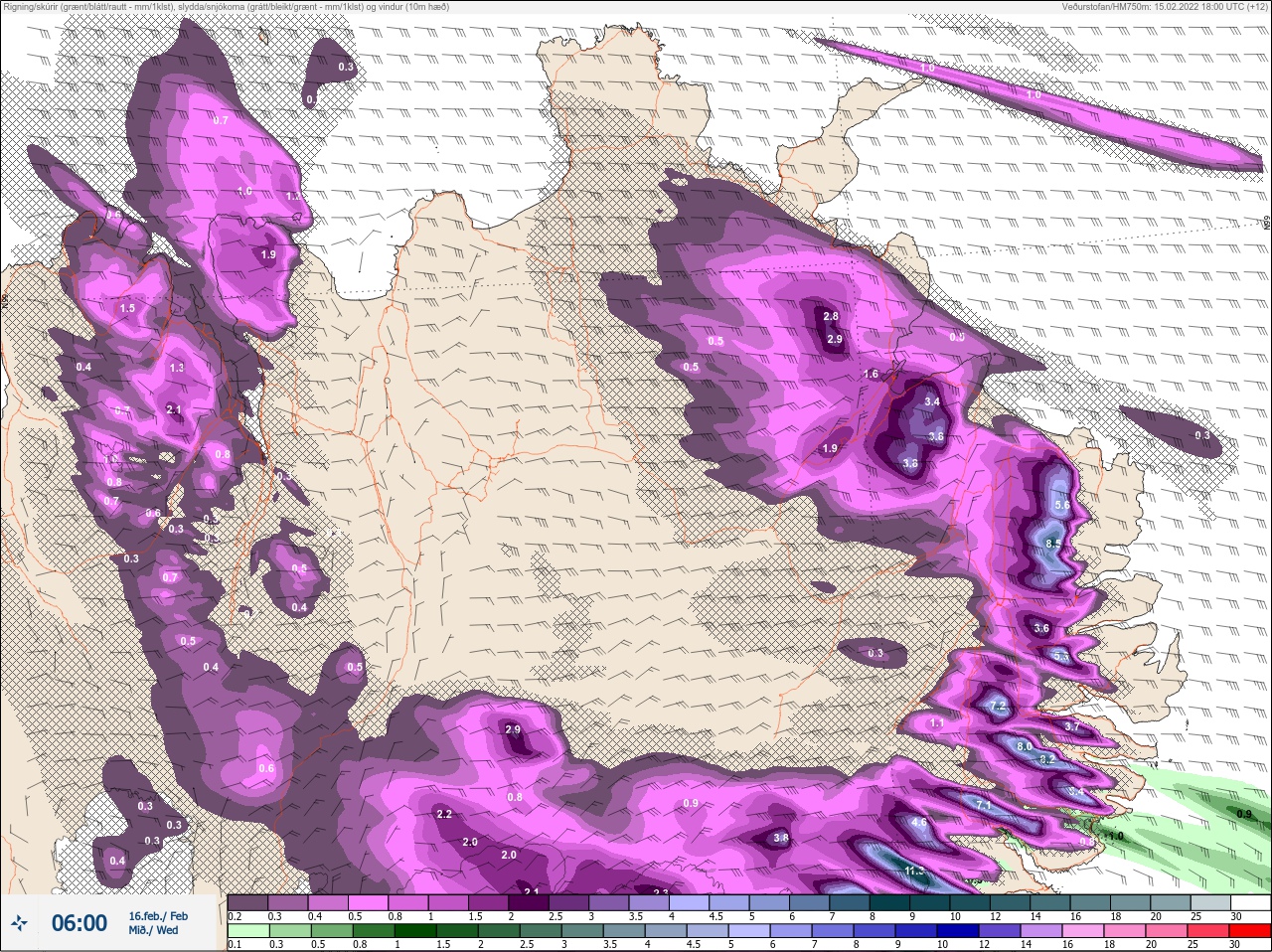Image resolution: width=1272 pixels, height=952 pixels.
Task: Click the 3.7 precipitation value on the map
Action: click(x=1071, y=727)
